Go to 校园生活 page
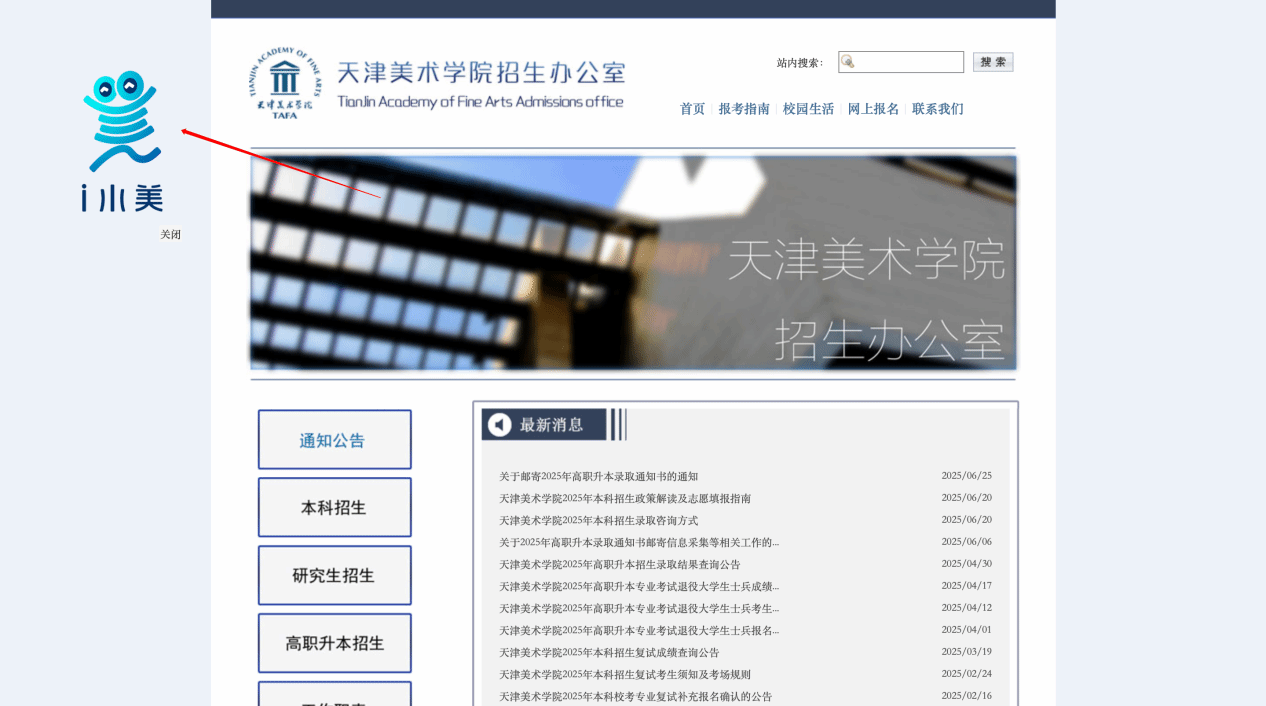Viewport: 1266px width, 706px height. 808,109
